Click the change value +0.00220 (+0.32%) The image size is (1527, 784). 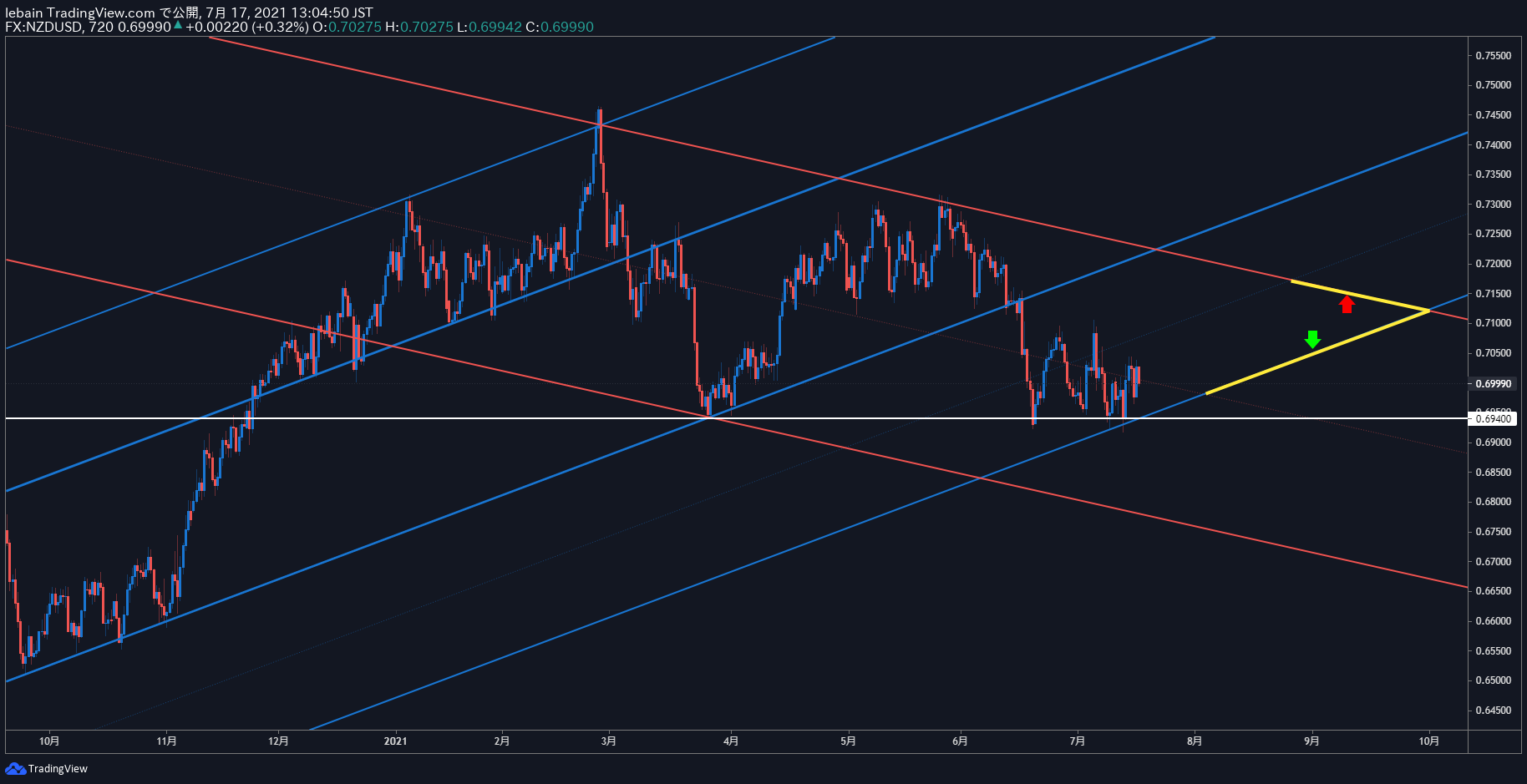pyautogui.click(x=246, y=27)
